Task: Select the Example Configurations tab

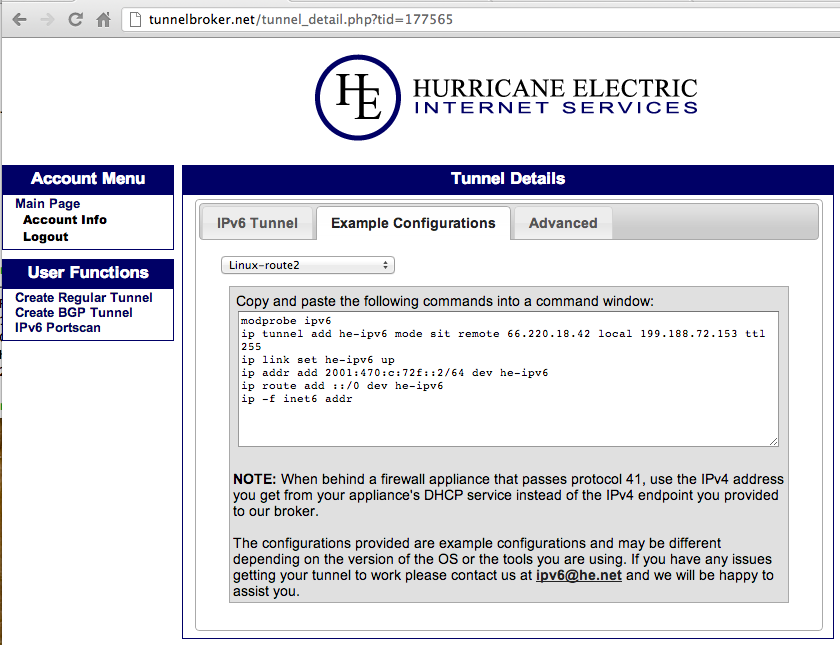Action: click(x=413, y=223)
